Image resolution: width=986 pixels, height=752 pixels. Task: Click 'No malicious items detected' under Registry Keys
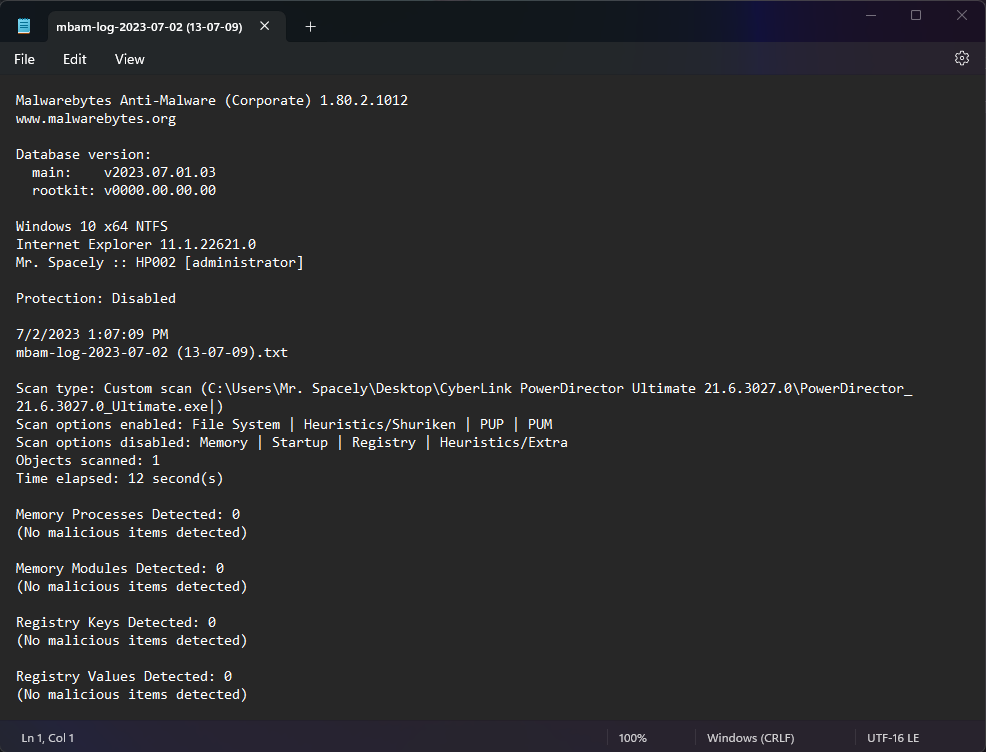click(x=131, y=641)
